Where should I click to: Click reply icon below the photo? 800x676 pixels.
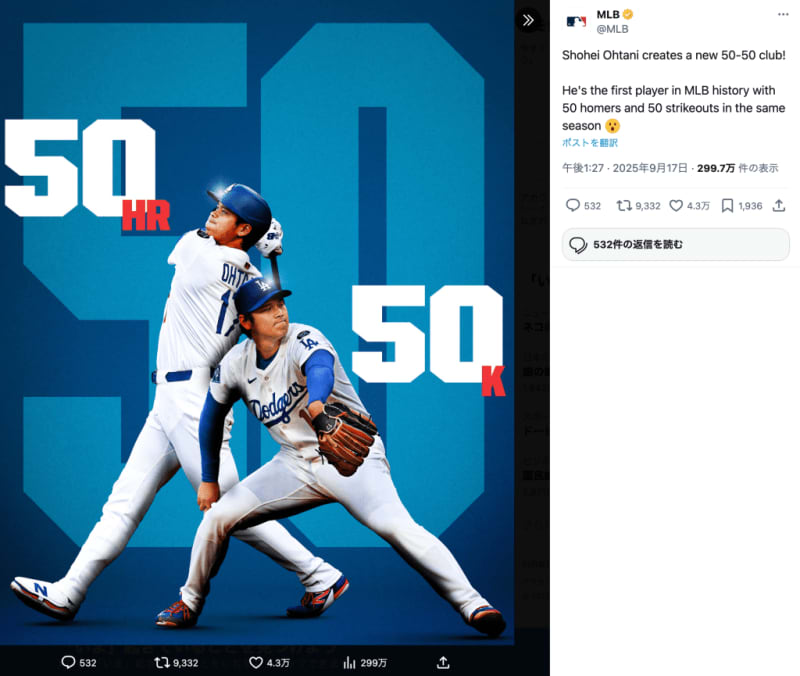click(68, 662)
